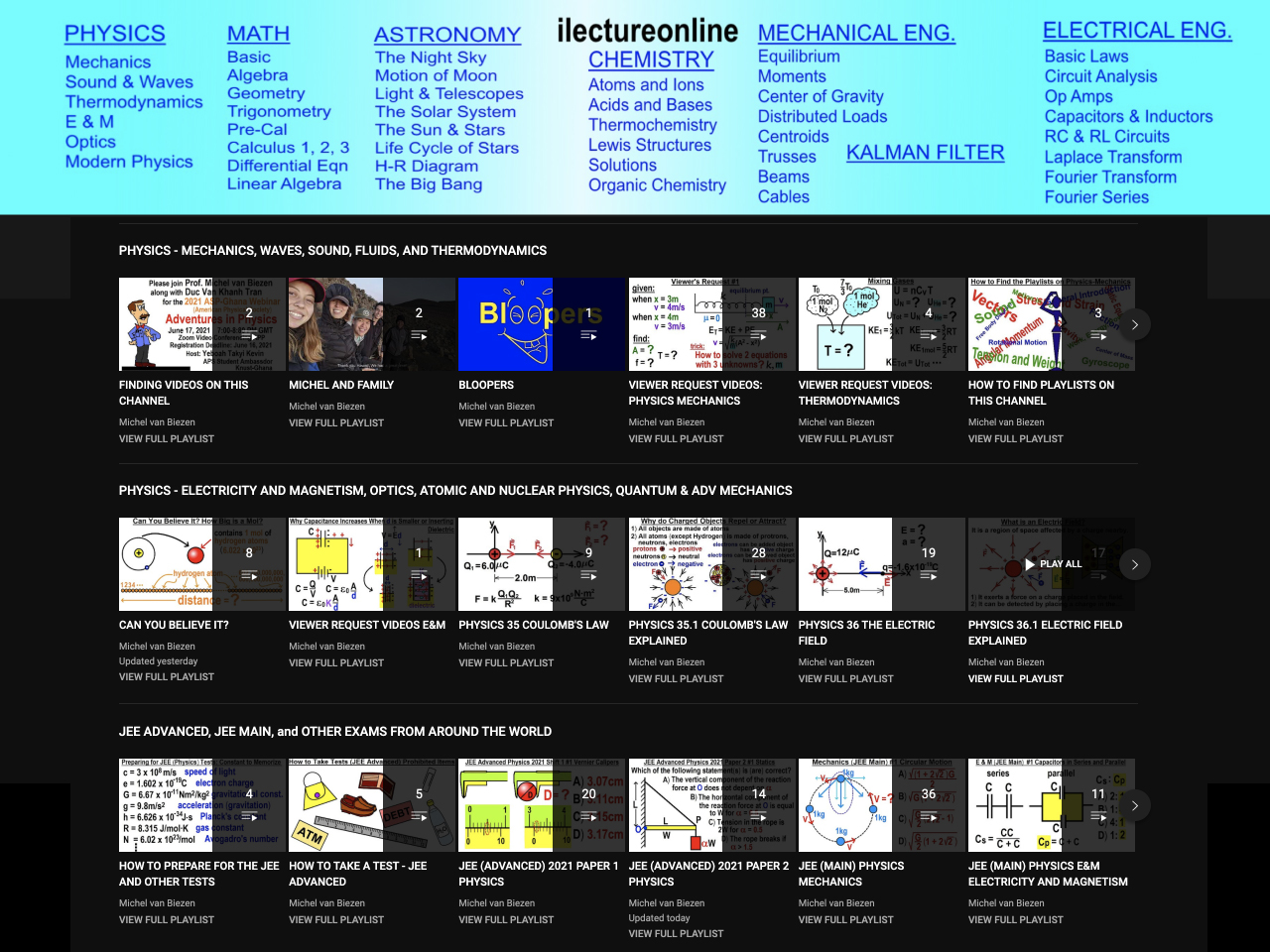Click Capacitors & Inductors banner link
The width and height of the screenshot is (1270, 952).
coord(1128,117)
